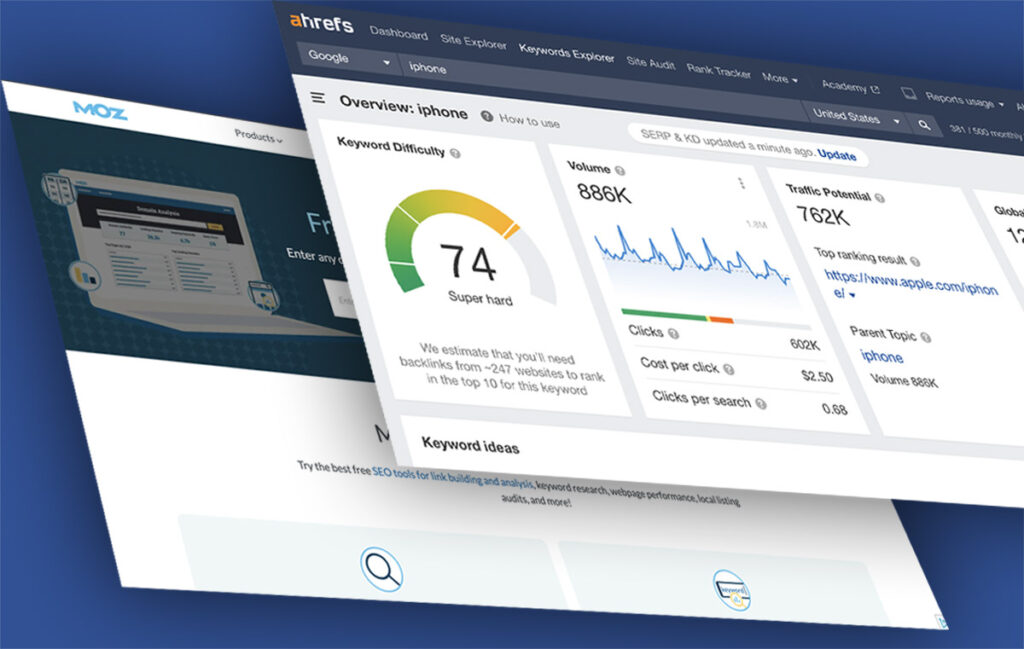The width and height of the screenshot is (1024, 649).
Task: Click the monitor icon near Reports usage
Action: click(x=908, y=90)
